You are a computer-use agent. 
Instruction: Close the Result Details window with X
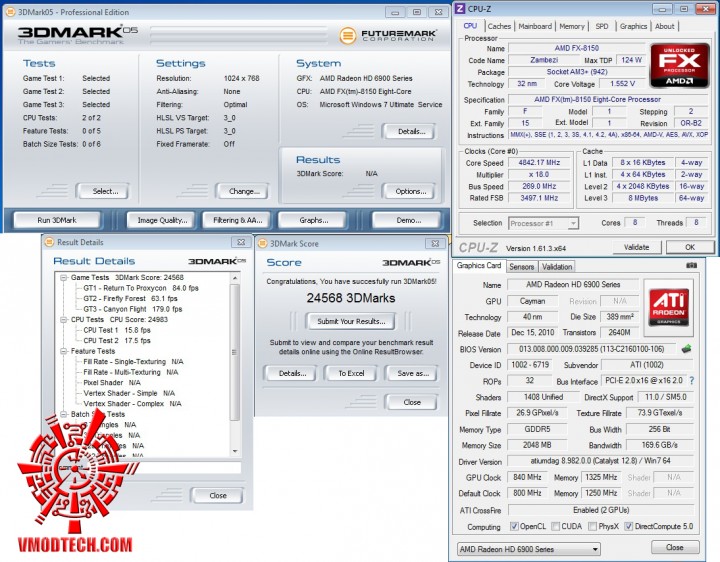click(241, 242)
